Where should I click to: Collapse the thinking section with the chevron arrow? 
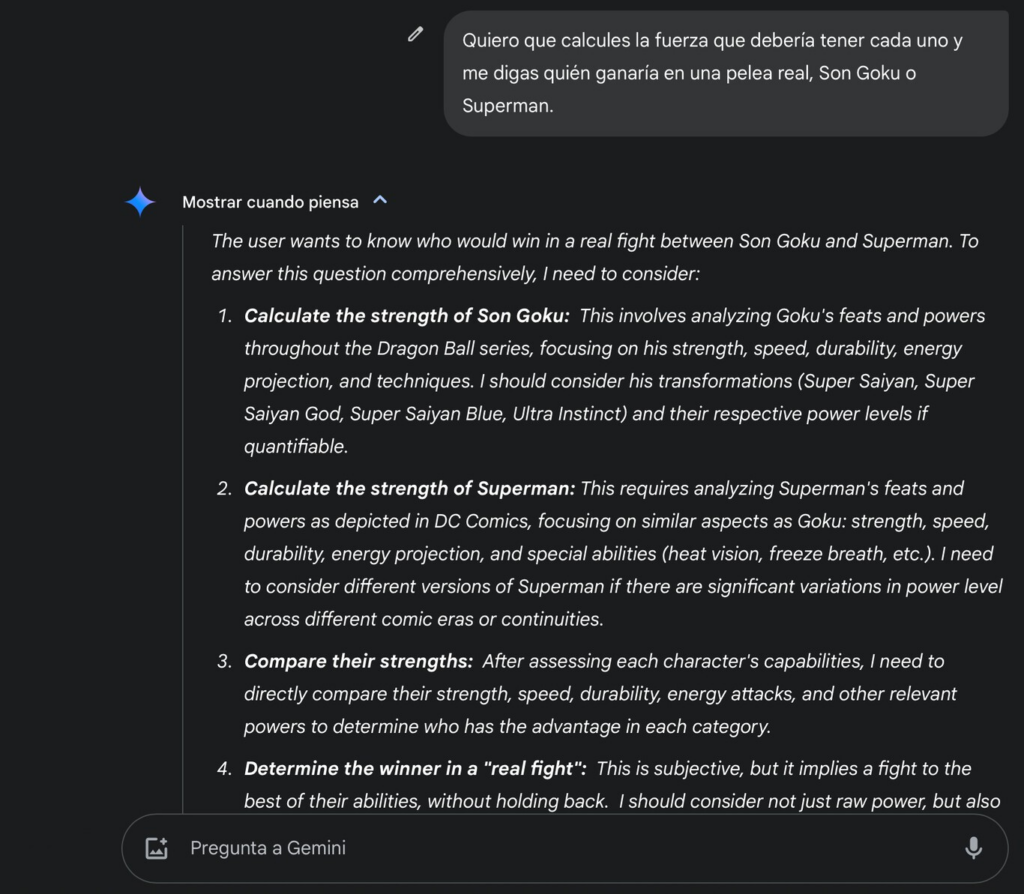coord(380,200)
